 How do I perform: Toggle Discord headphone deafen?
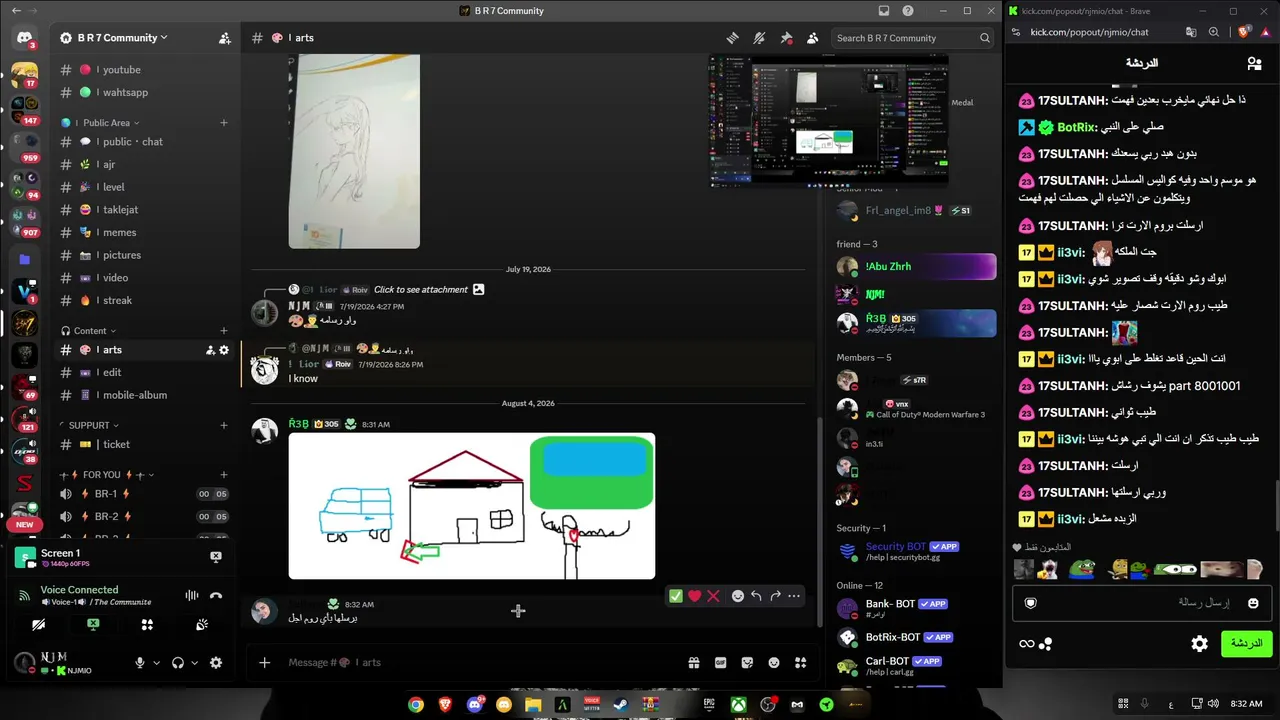point(178,663)
